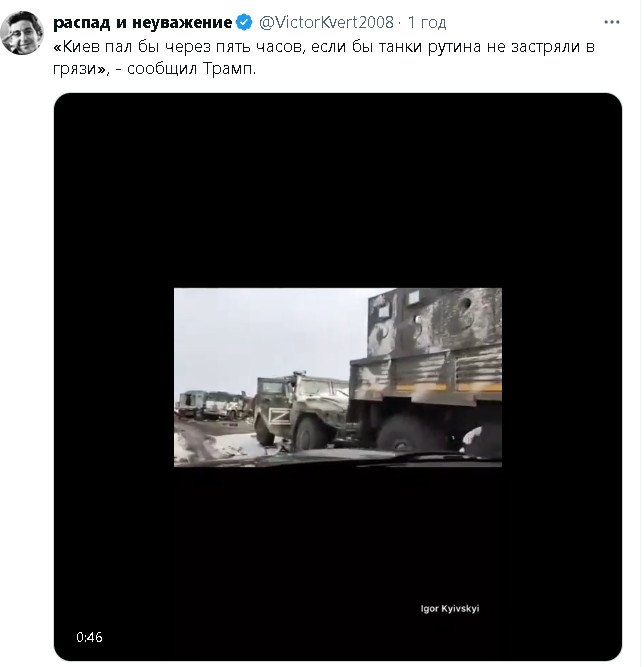Click the "1 год" tweet timestamp
Image resolution: width=644 pixels, height=667 pixels.
coord(426,22)
